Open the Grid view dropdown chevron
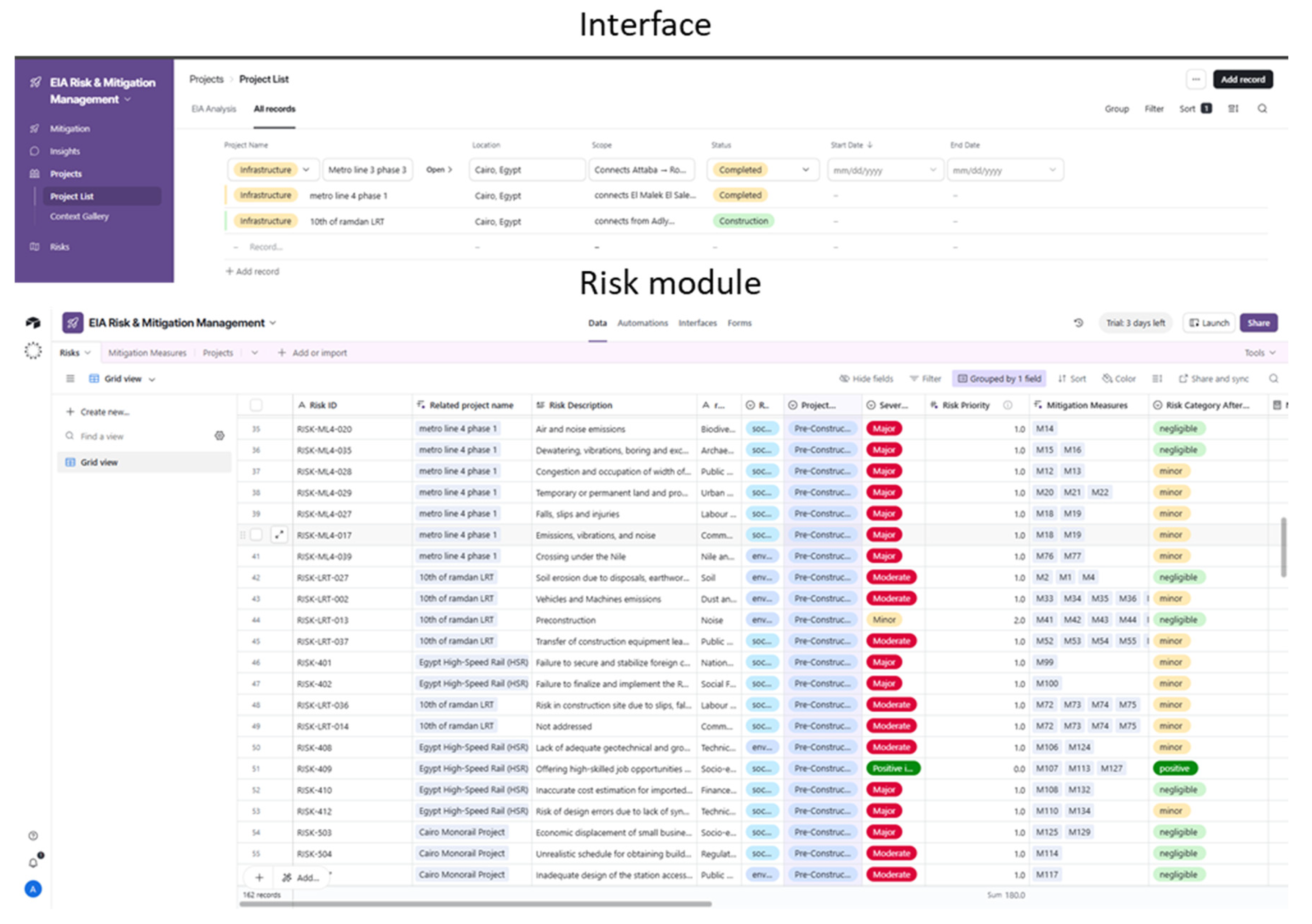 [152, 379]
